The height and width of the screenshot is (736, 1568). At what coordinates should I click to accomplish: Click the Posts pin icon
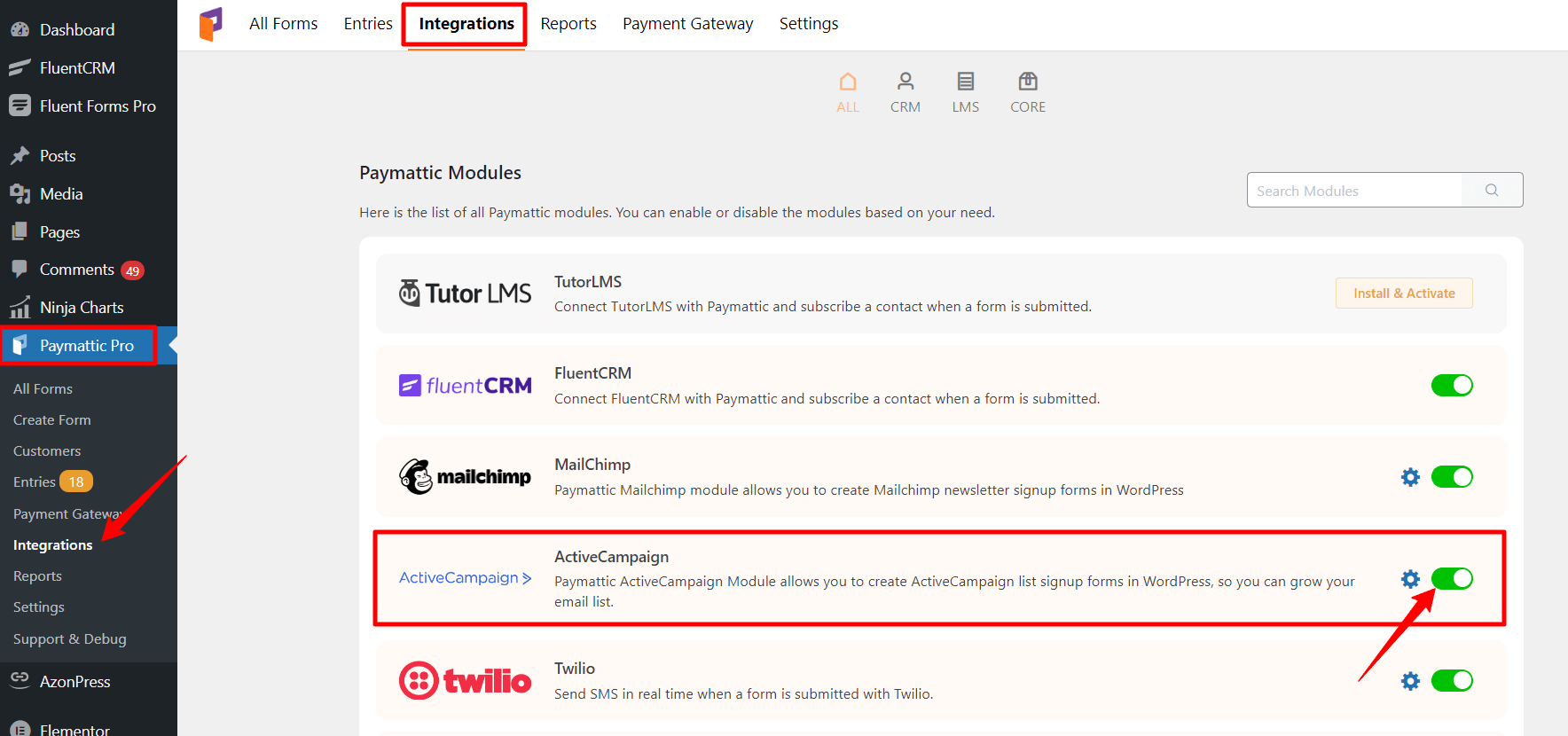(x=20, y=156)
